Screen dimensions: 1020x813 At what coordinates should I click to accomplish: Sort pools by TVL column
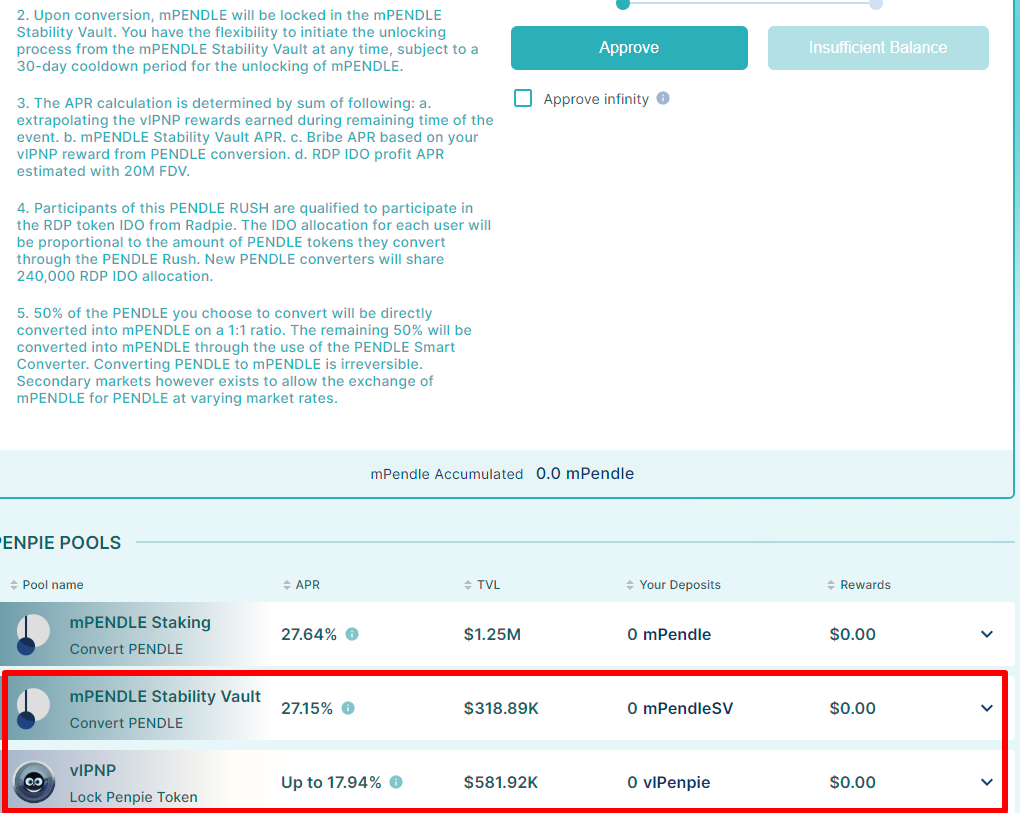coord(482,585)
